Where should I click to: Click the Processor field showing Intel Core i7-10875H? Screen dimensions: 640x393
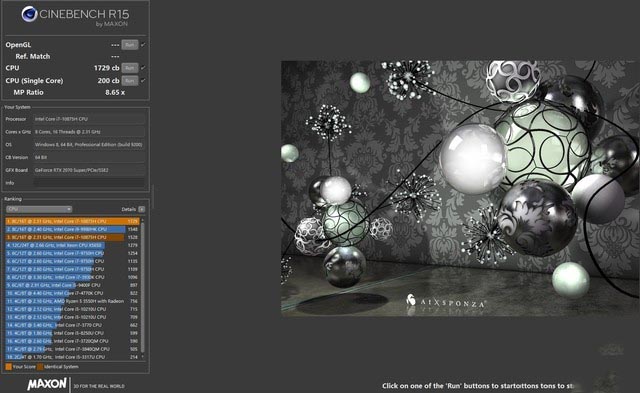(89, 119)
